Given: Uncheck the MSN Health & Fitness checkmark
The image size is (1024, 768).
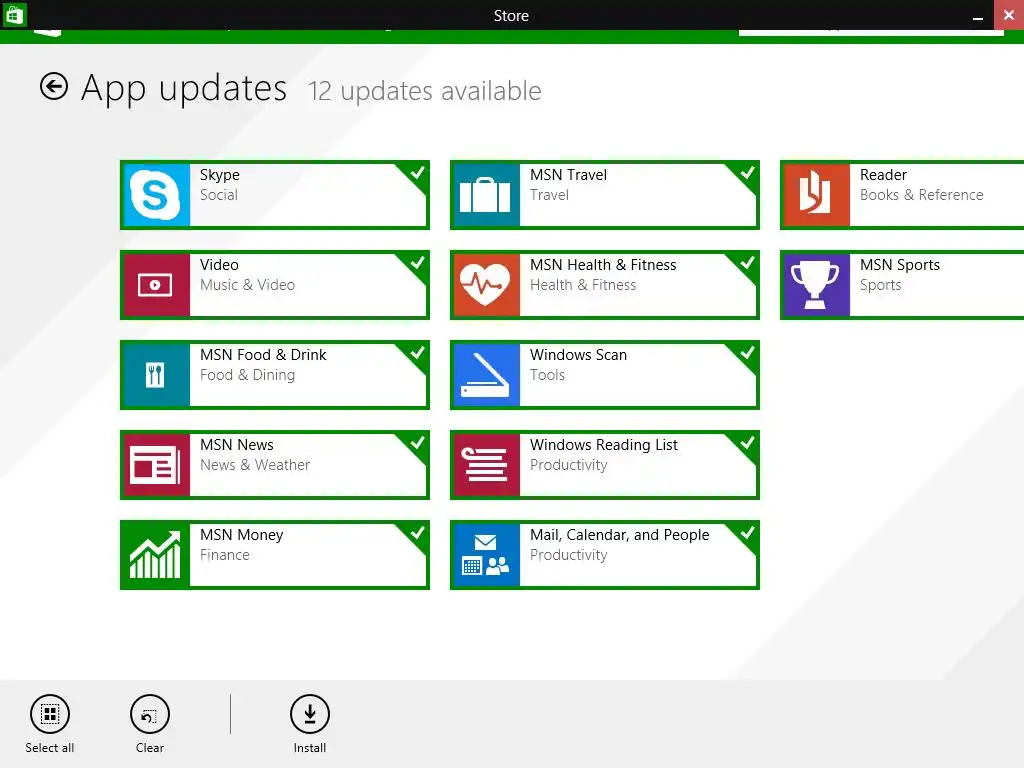Looking at the screenshot, I should point(747,263).
